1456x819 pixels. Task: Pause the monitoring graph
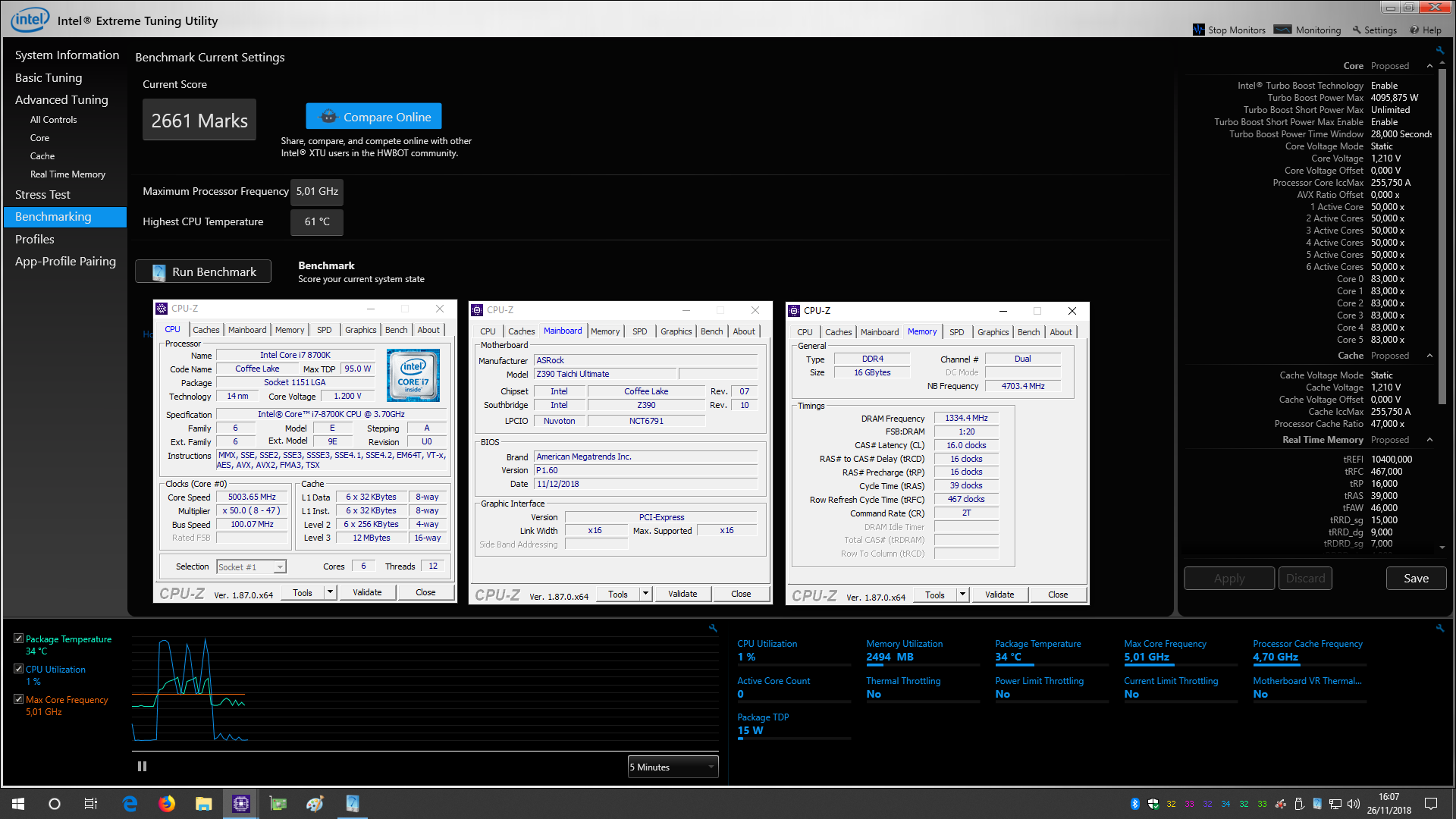142,767
